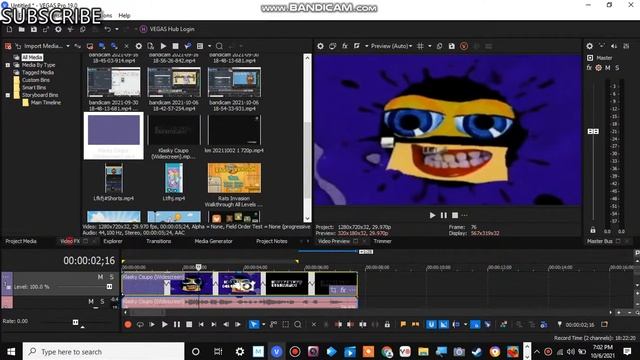Click the search media magnifier icon
This screenshot has height=360, width=640.
(x=219, y=46)
